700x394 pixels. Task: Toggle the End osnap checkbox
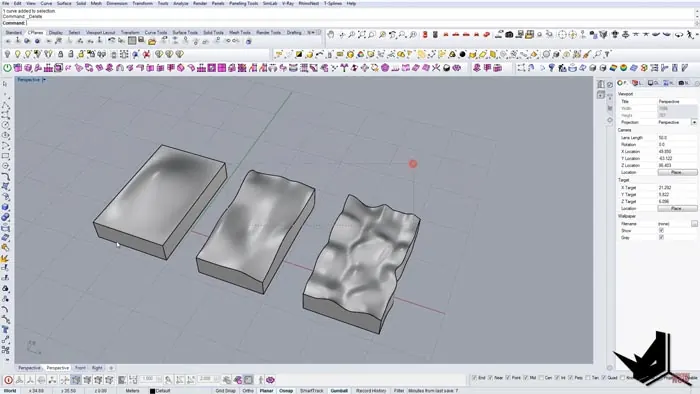point(475,378)
